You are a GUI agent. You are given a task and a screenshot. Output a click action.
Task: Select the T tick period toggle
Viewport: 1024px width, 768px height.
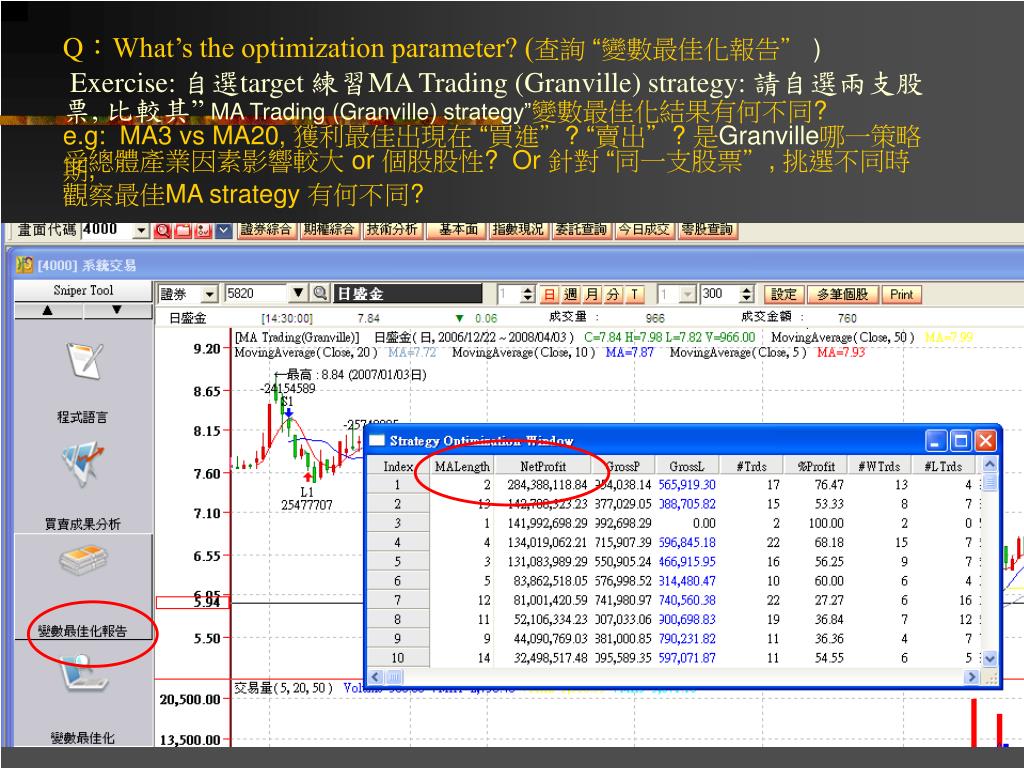[633, 295]
